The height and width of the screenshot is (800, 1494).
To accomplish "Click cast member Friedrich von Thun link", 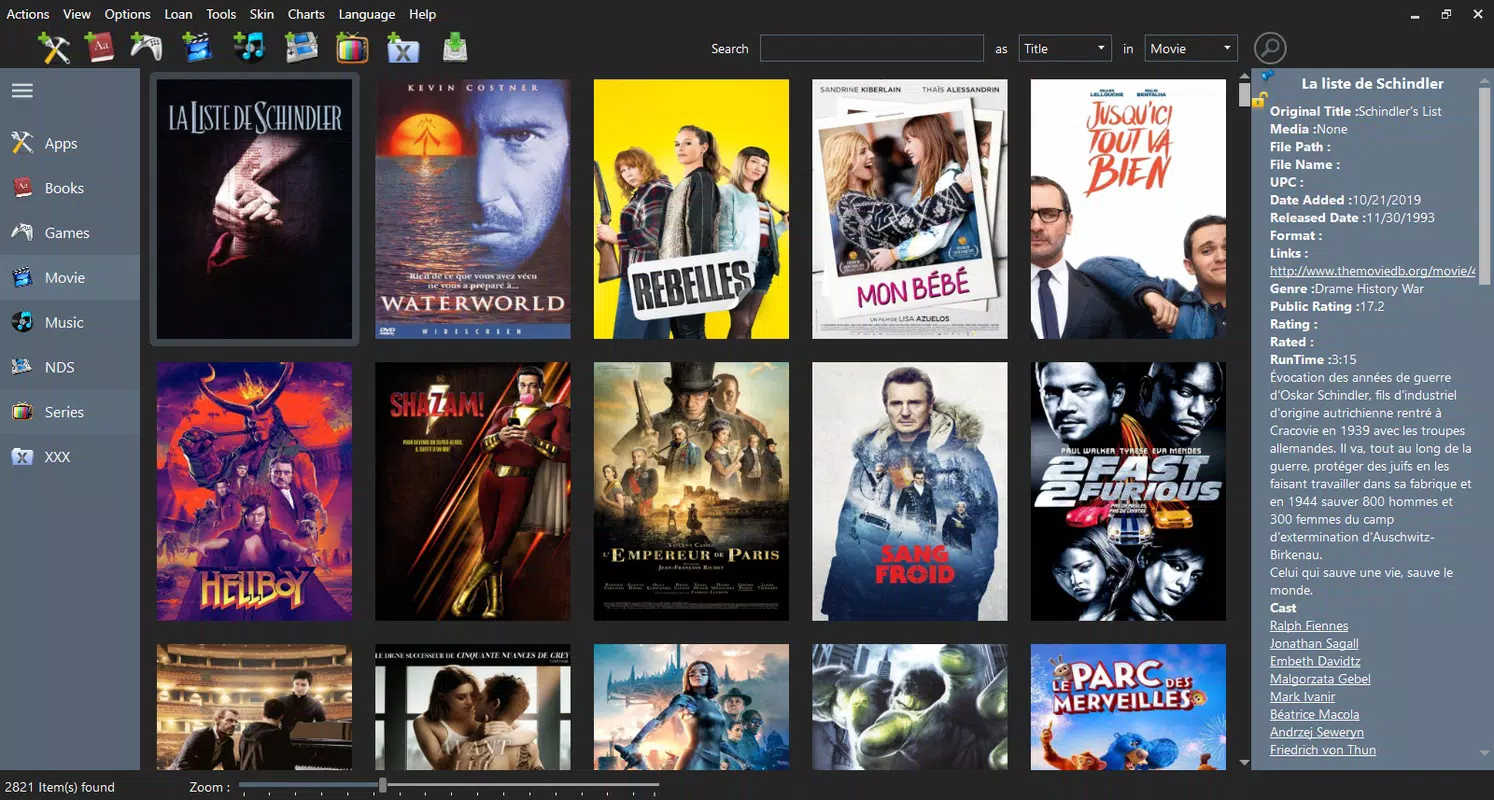I will click(1323, 750).
